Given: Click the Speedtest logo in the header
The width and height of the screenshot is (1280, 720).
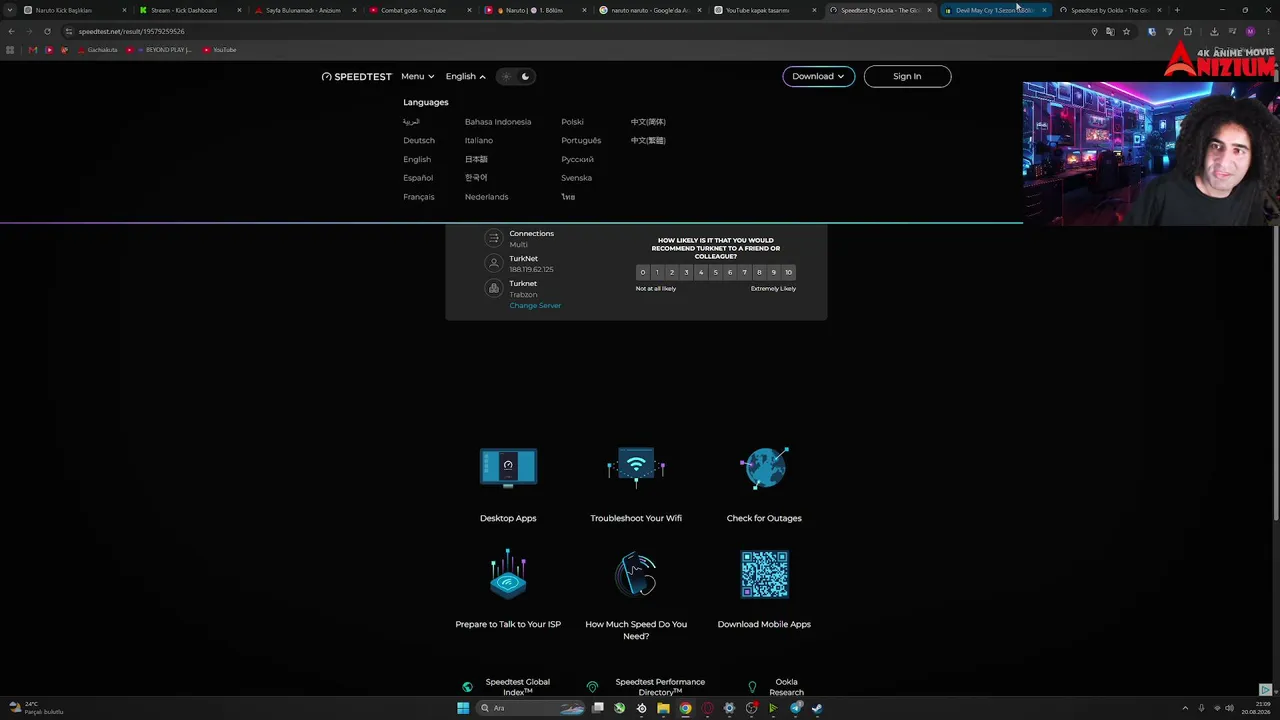Looking at the screenshot, I should pyautogui.click(x=357, y=76).
